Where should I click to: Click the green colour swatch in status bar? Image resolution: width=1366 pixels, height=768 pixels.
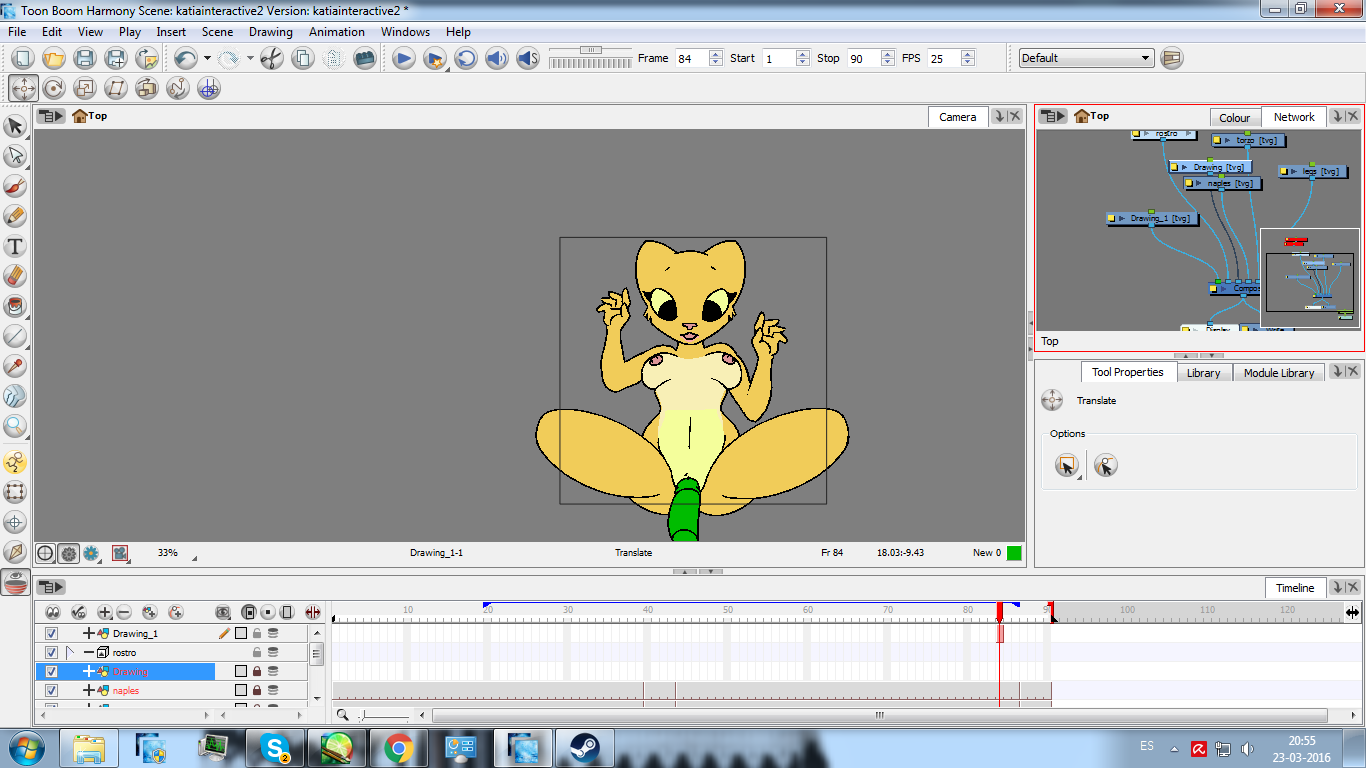(1014, 552)
